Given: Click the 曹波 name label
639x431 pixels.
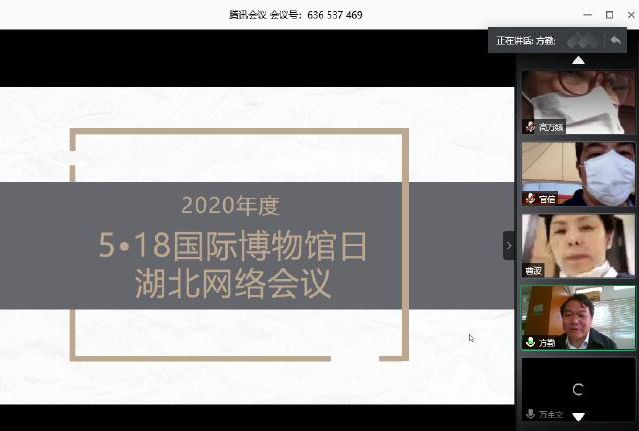Looking at the screenshot, I should coord(532,270).
